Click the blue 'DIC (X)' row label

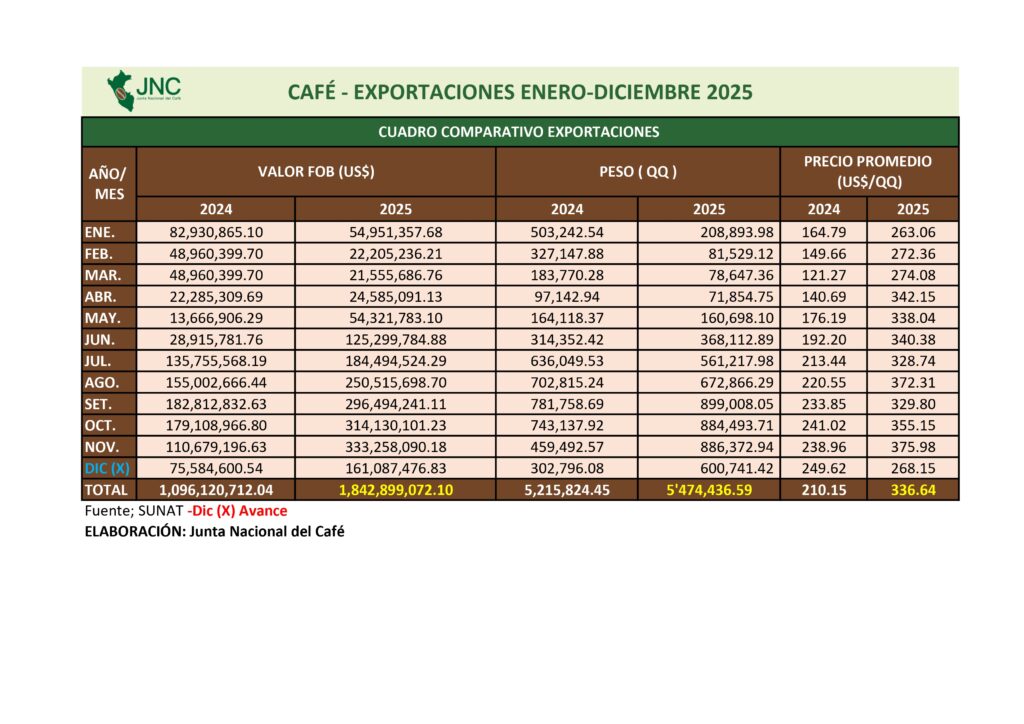click(x=106, y=468)
